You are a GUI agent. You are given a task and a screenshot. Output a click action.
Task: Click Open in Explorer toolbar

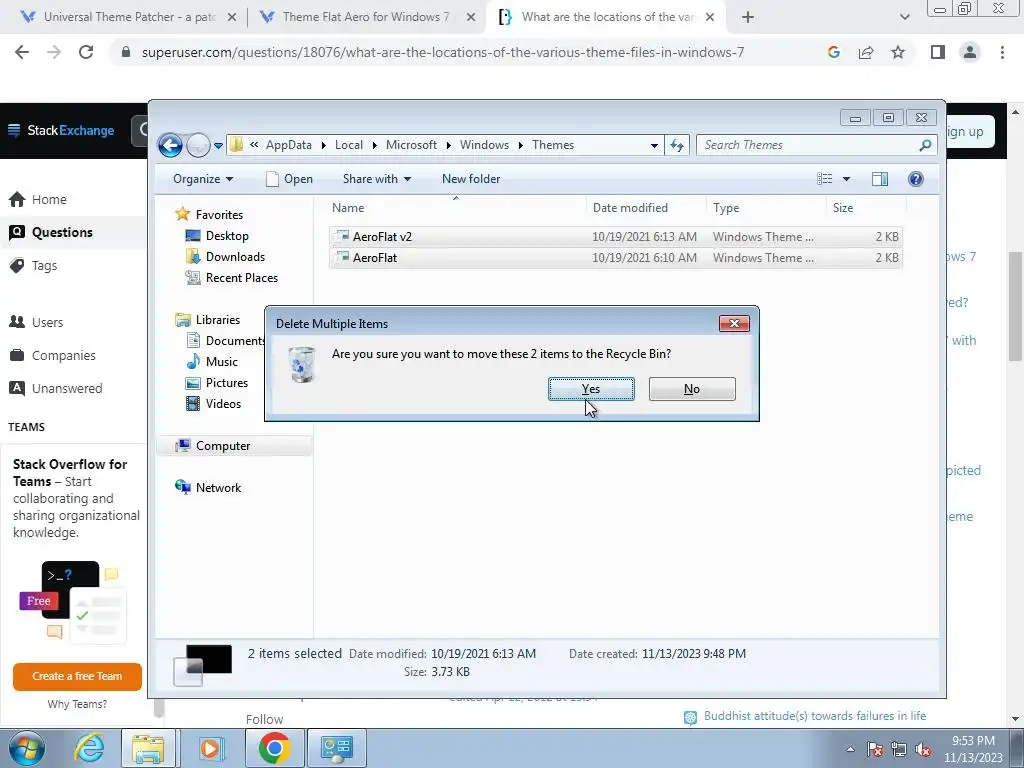tap(289, 179)
